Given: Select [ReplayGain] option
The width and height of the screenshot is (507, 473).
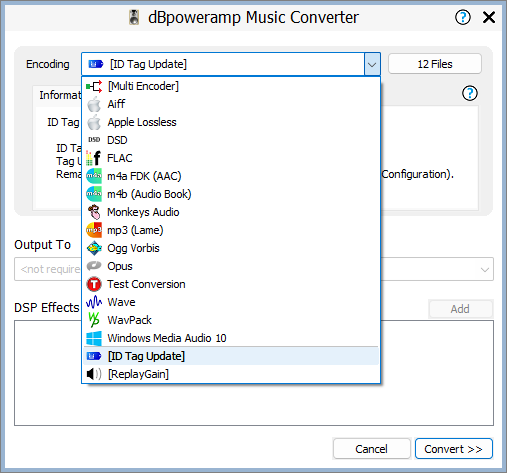Looking at the screenshot, I should (231, 374).
